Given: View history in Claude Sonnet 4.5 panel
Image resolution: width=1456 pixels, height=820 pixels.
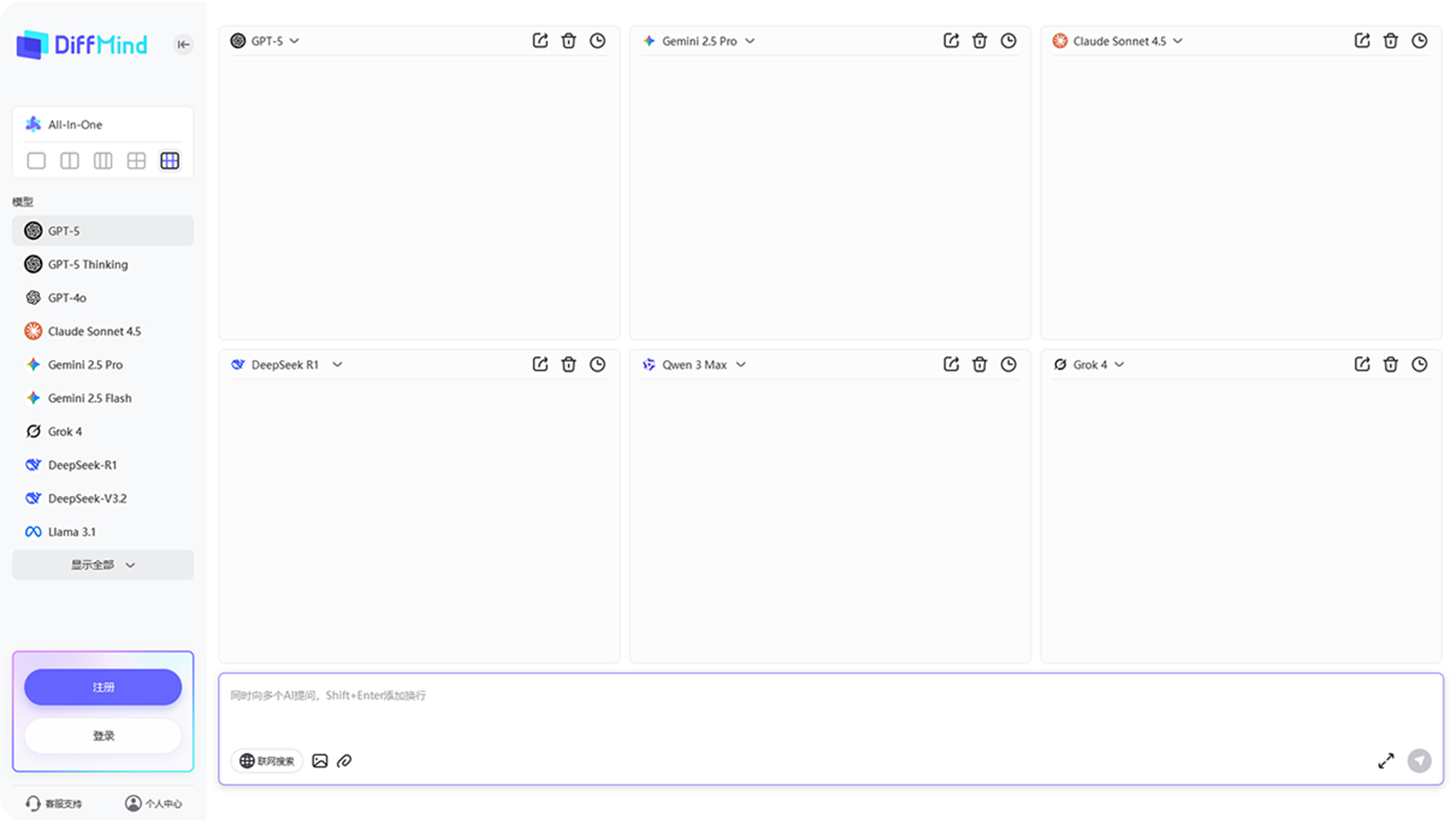Looking at the screenshot, I should [1419, 41].
